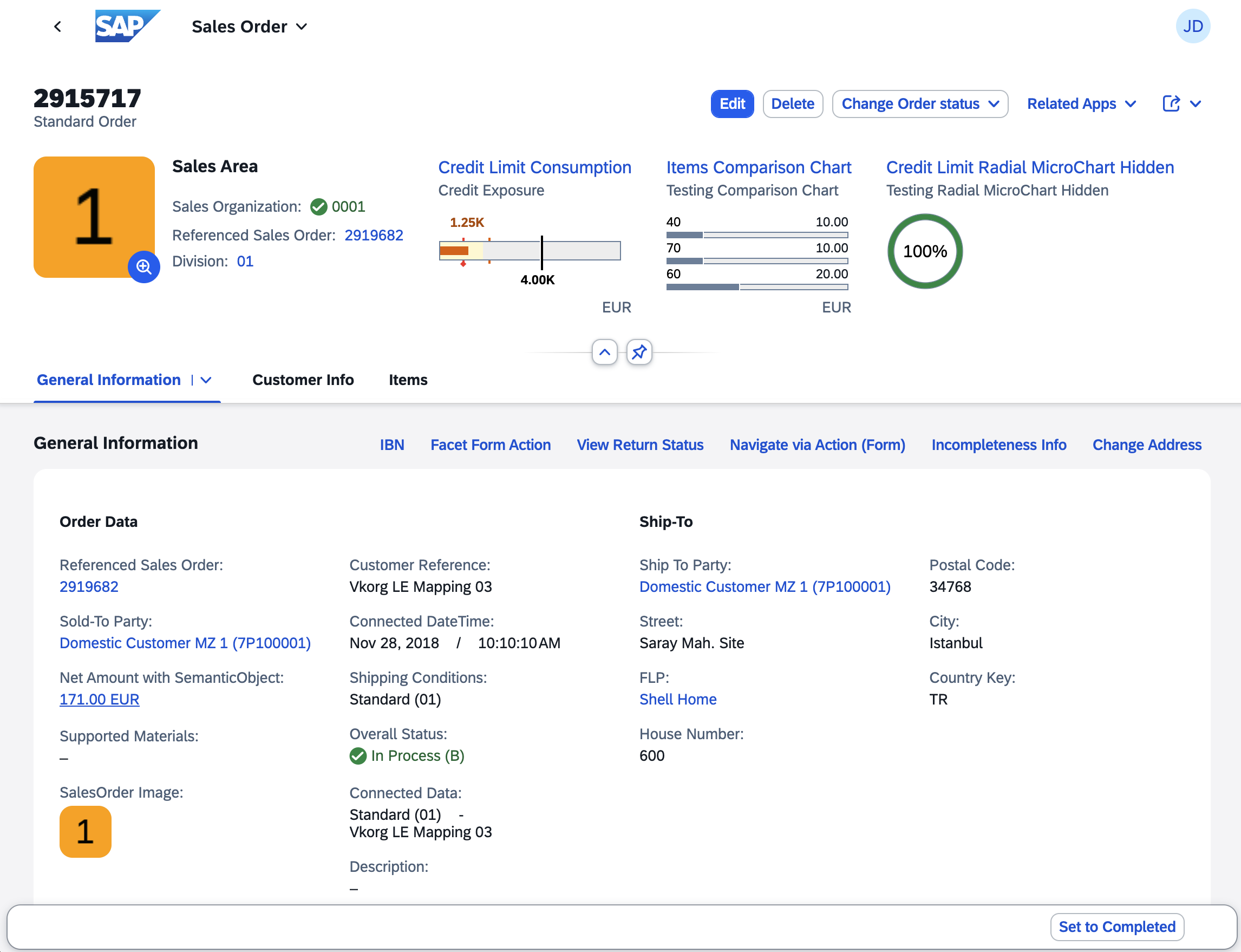Expand the share options chevron

coord(1196,103)
